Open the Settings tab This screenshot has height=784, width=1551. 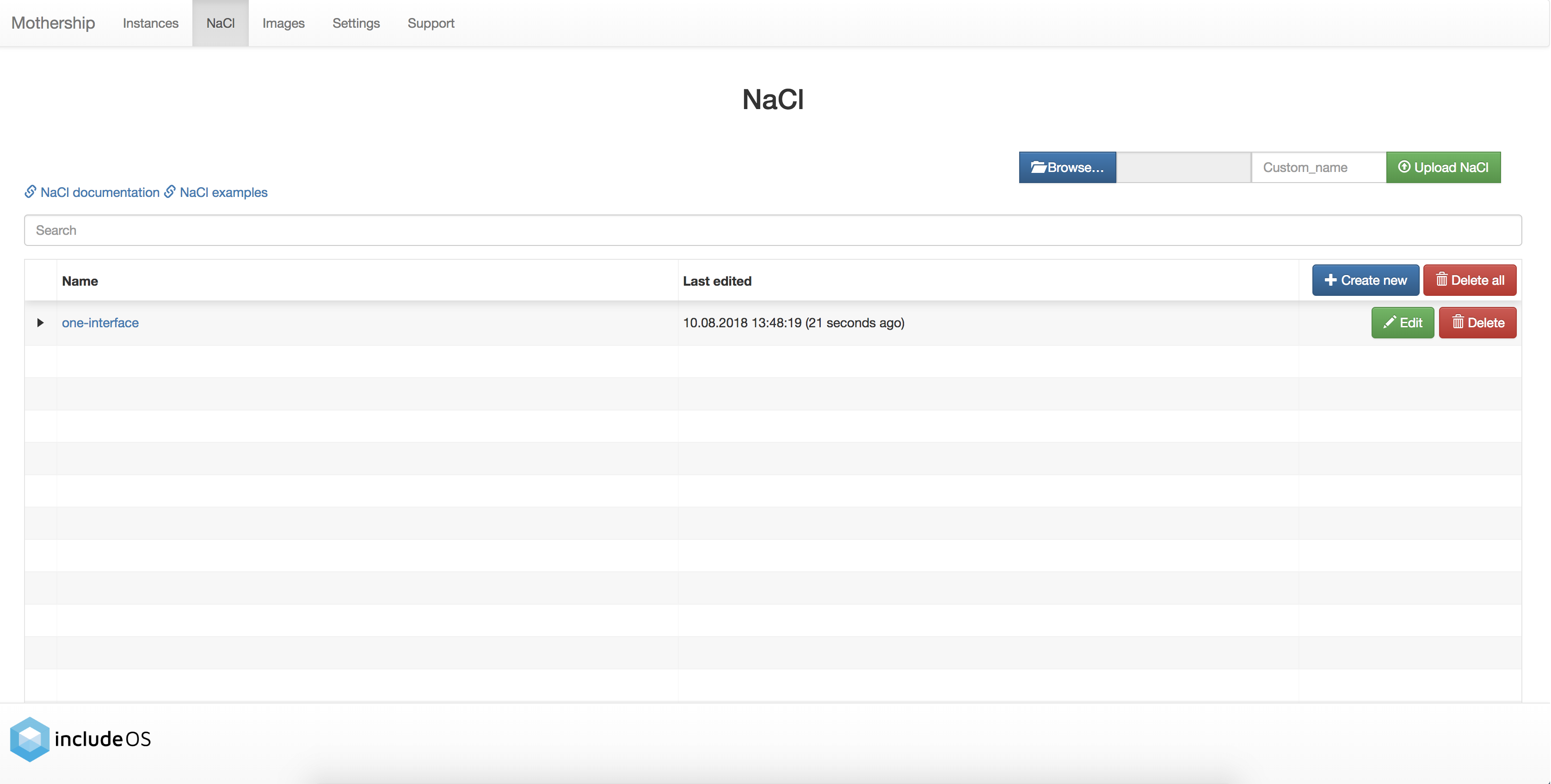[x=356, y=23]
